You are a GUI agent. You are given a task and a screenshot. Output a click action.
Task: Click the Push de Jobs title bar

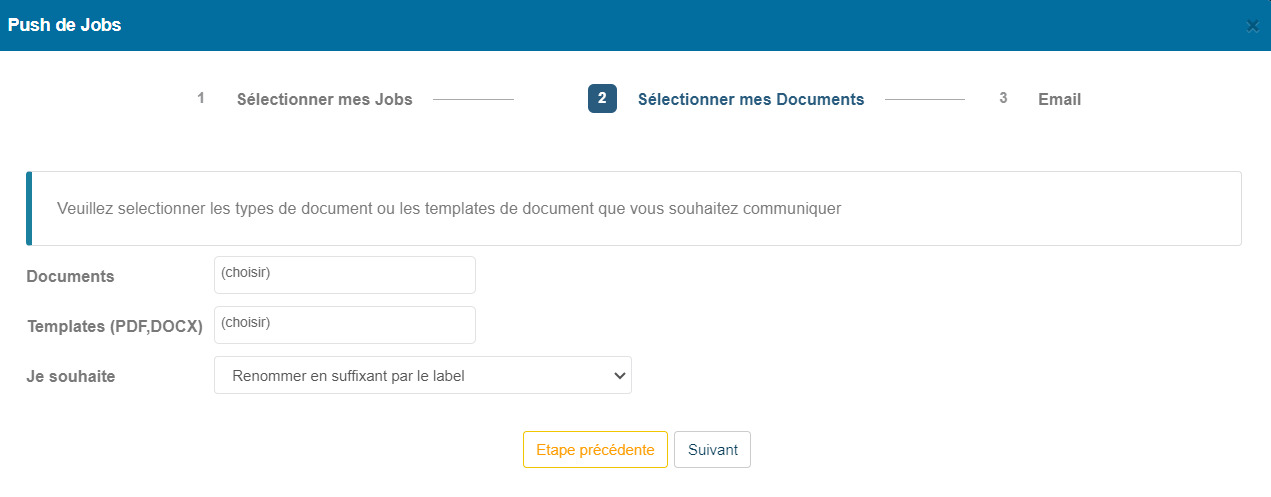click(x=635, y=25)
